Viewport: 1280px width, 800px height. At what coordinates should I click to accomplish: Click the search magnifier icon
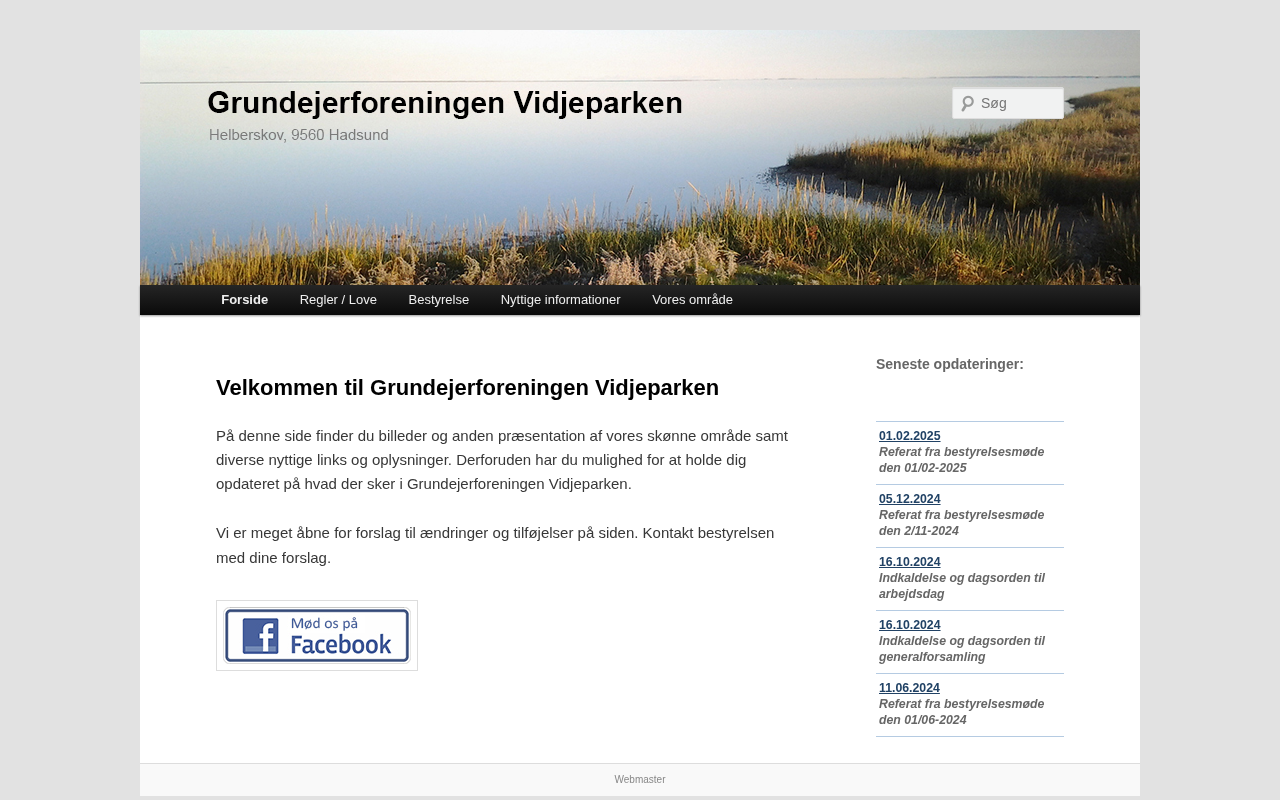pos(967,103)
